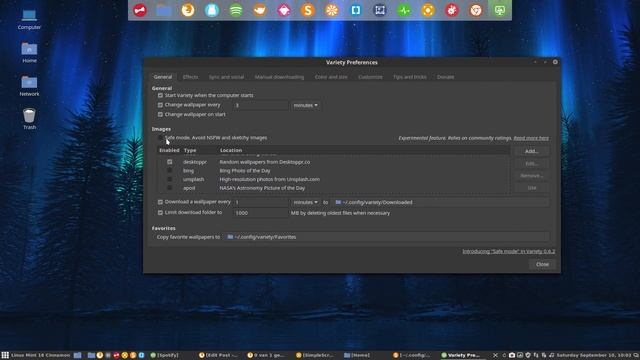
Task: Click the folder size limit field
Action: tap(260, 213)
